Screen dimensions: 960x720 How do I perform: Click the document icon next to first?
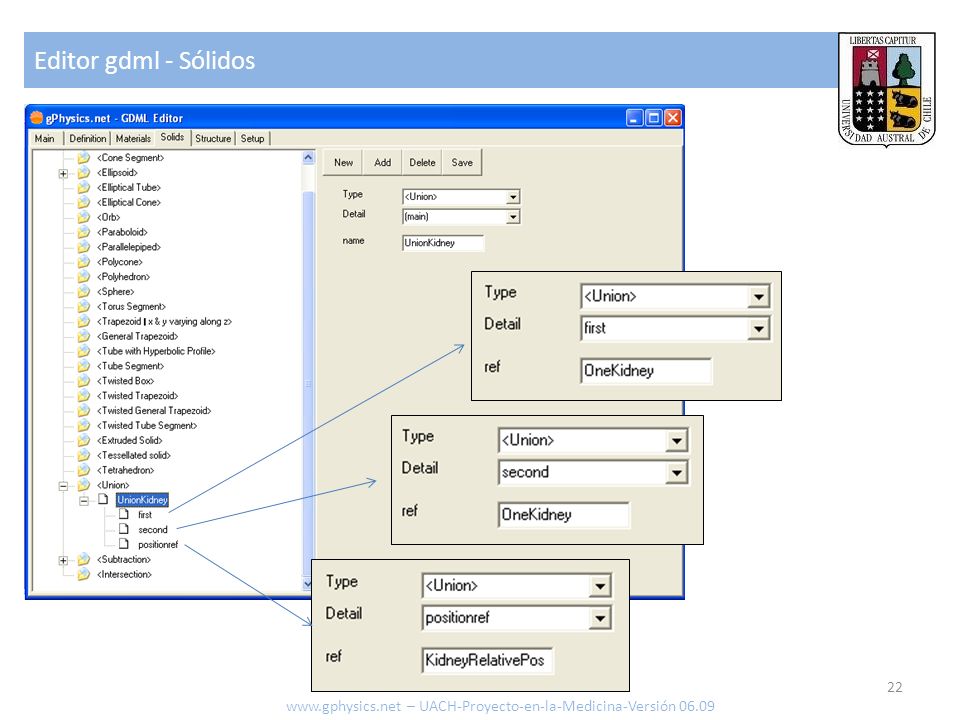click(124, 514)
